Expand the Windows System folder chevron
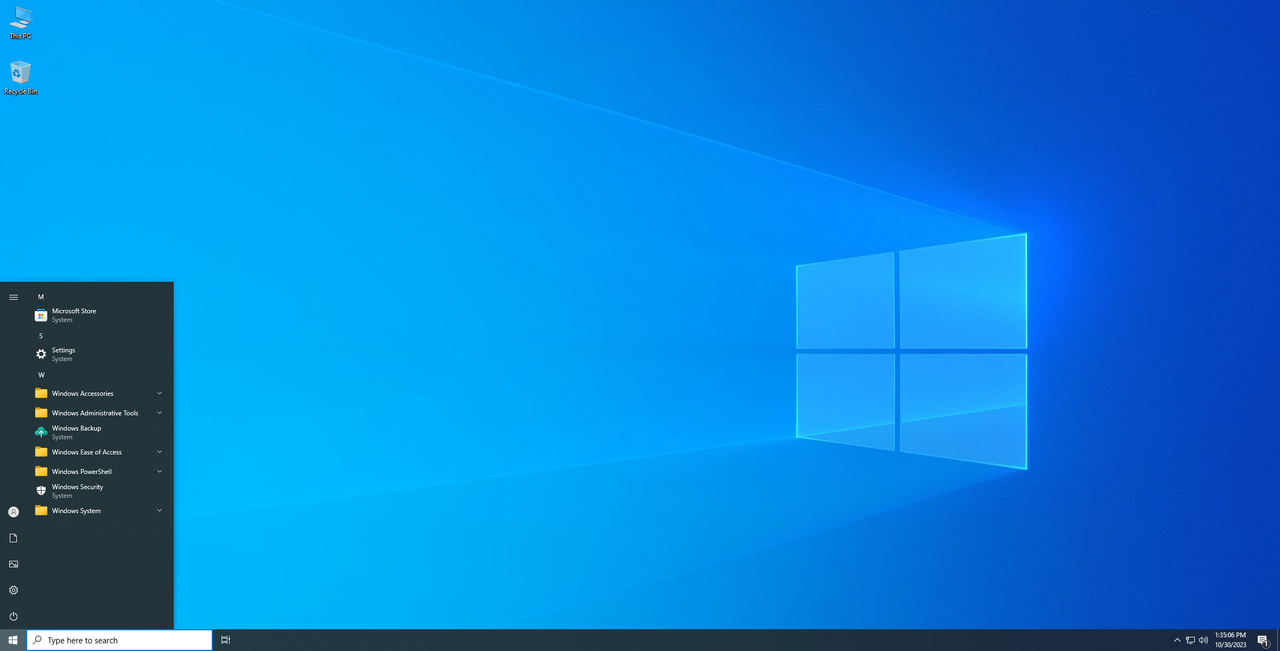 [159, 510]
